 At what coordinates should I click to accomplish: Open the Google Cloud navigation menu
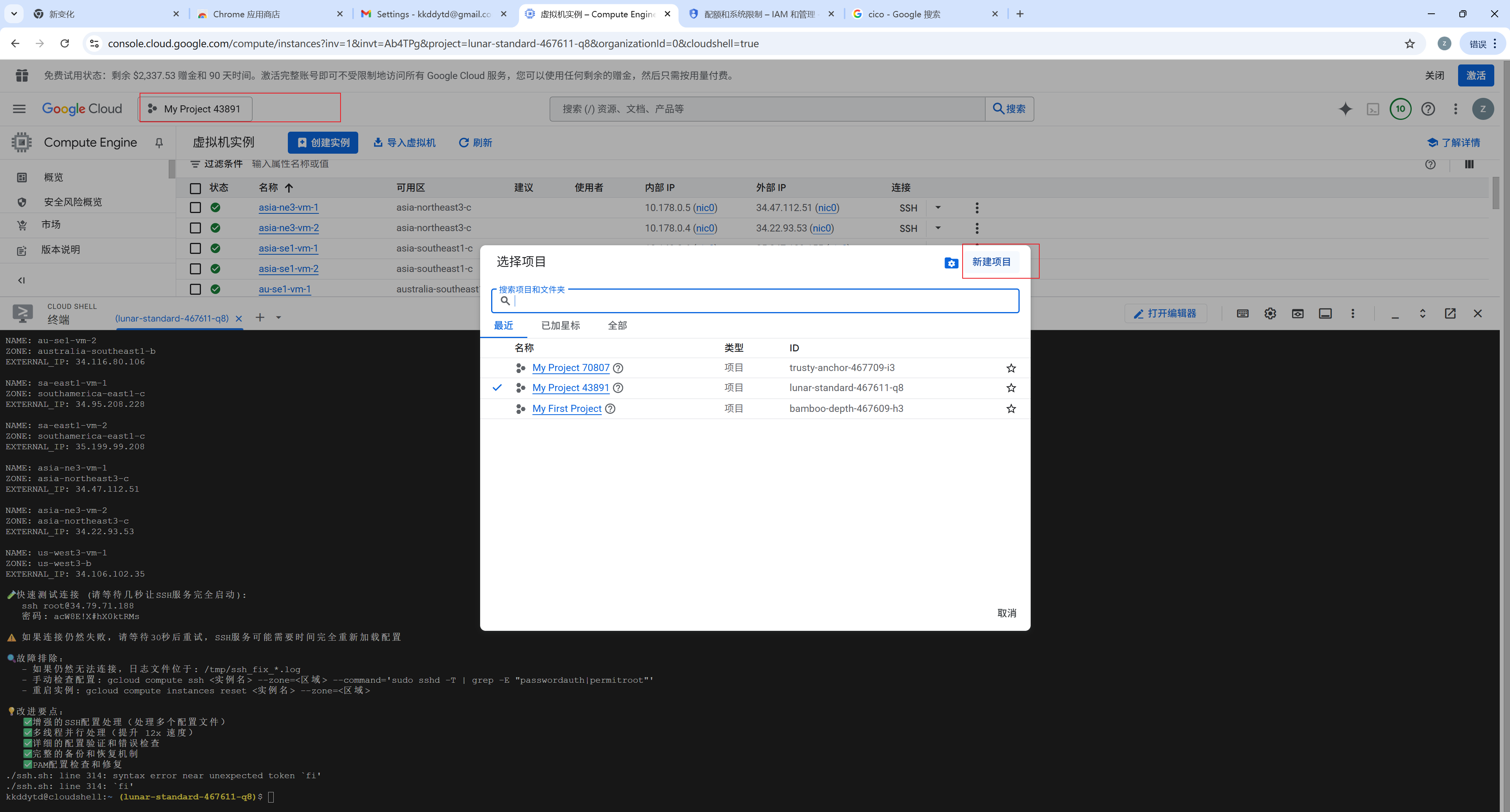pyautogui.click(x=19, y=109)
